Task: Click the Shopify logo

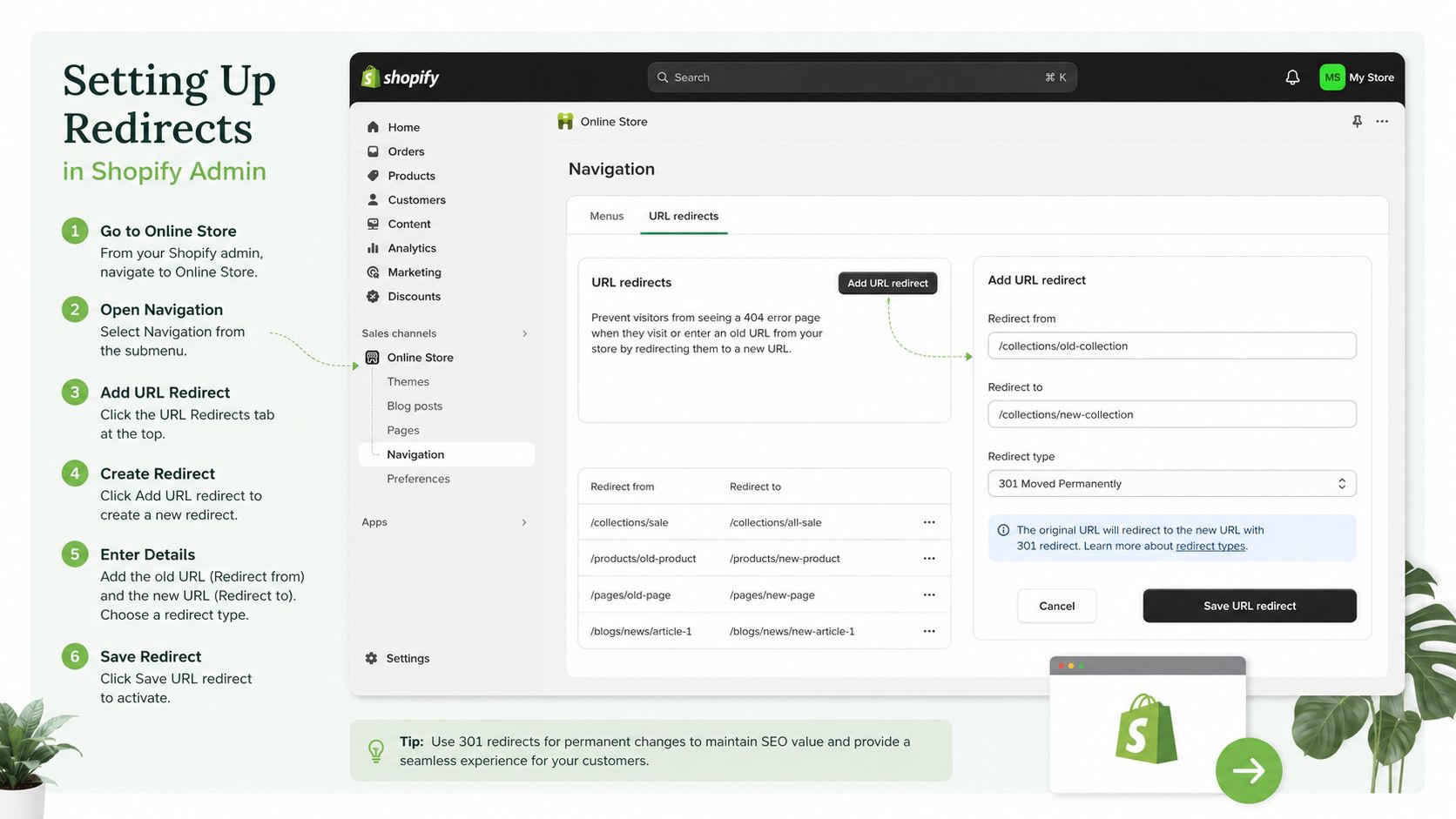Action: 400,77
